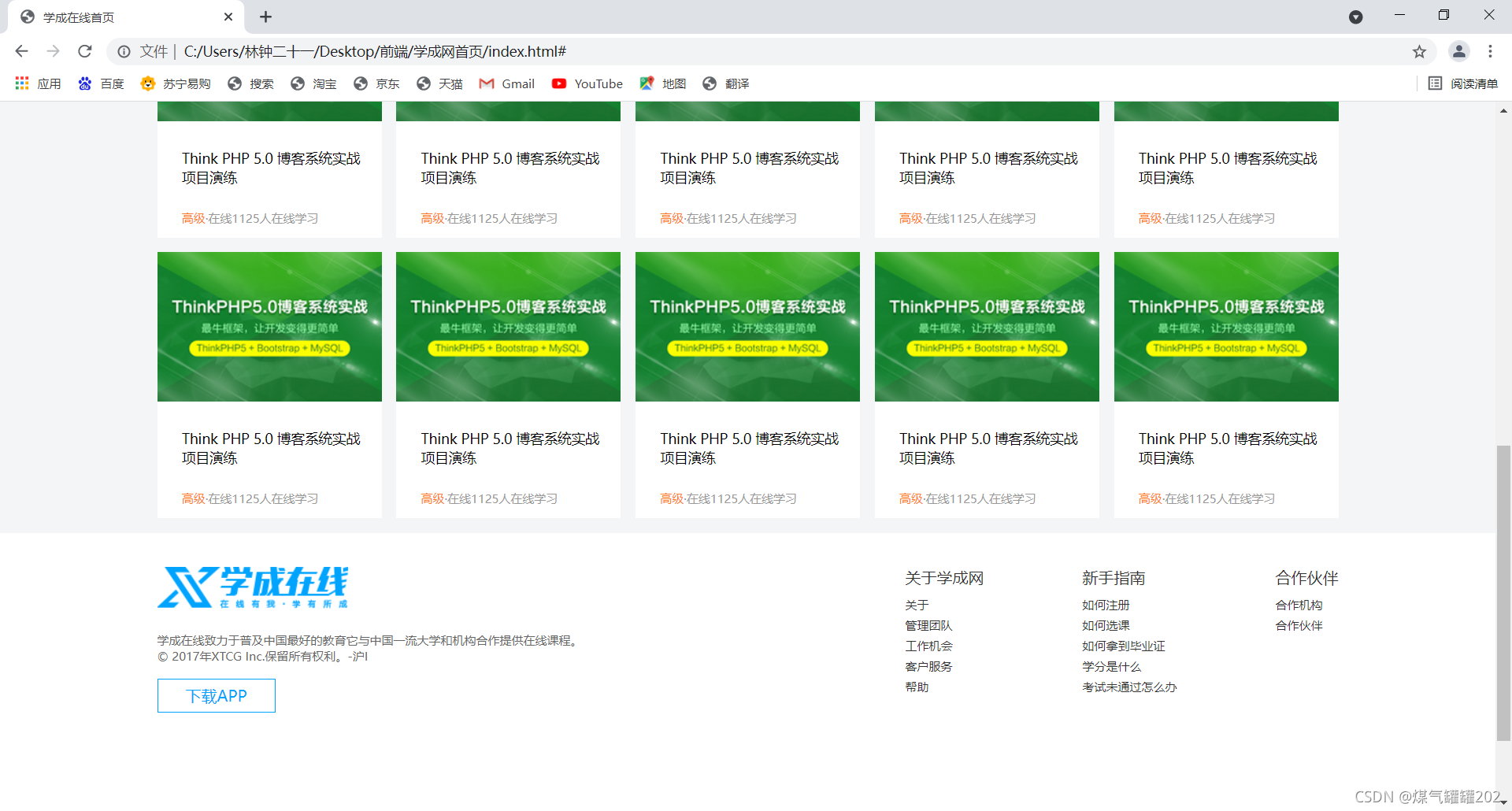Open the 百度 bookmark
The height and width of the screenshot is (811, 1512).
101,83
